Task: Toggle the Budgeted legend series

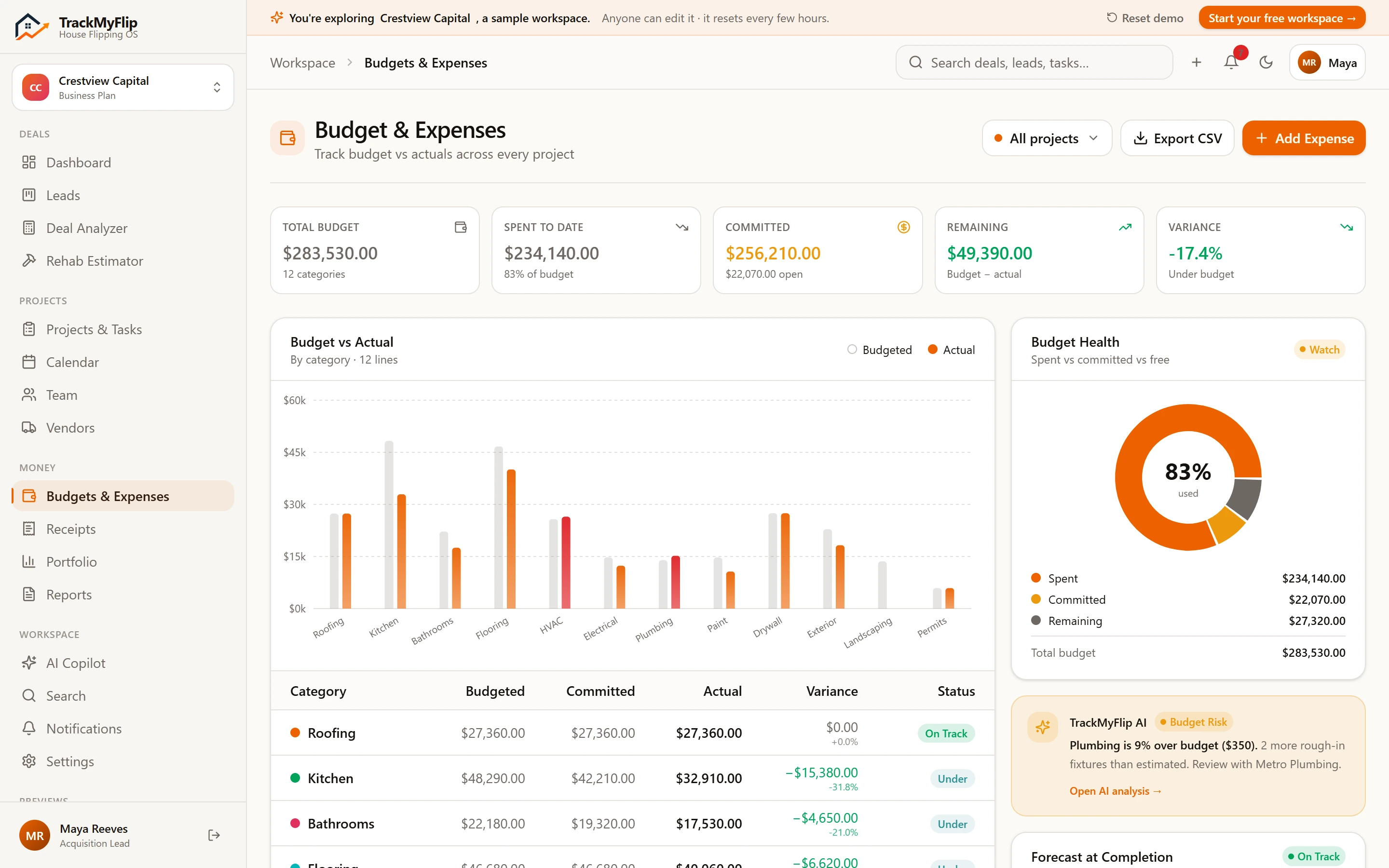Action: pyautogui.click(x=879, y=350)
